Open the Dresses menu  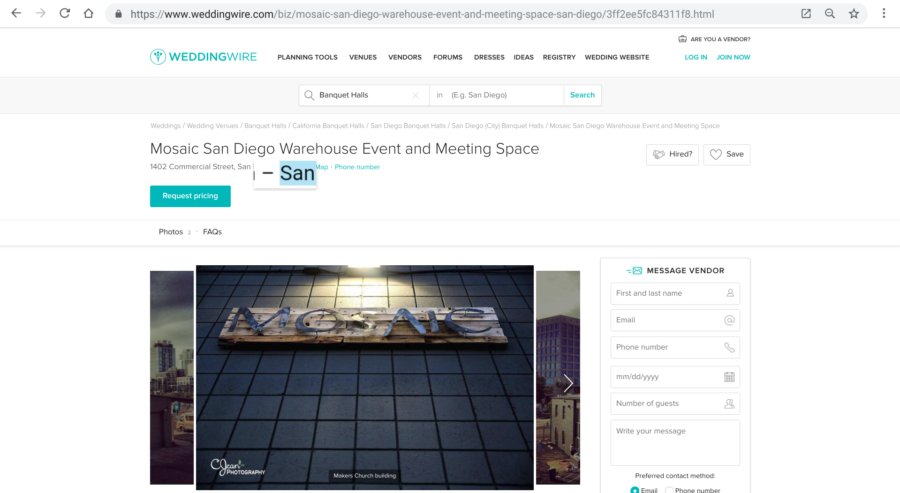(489, 57)
